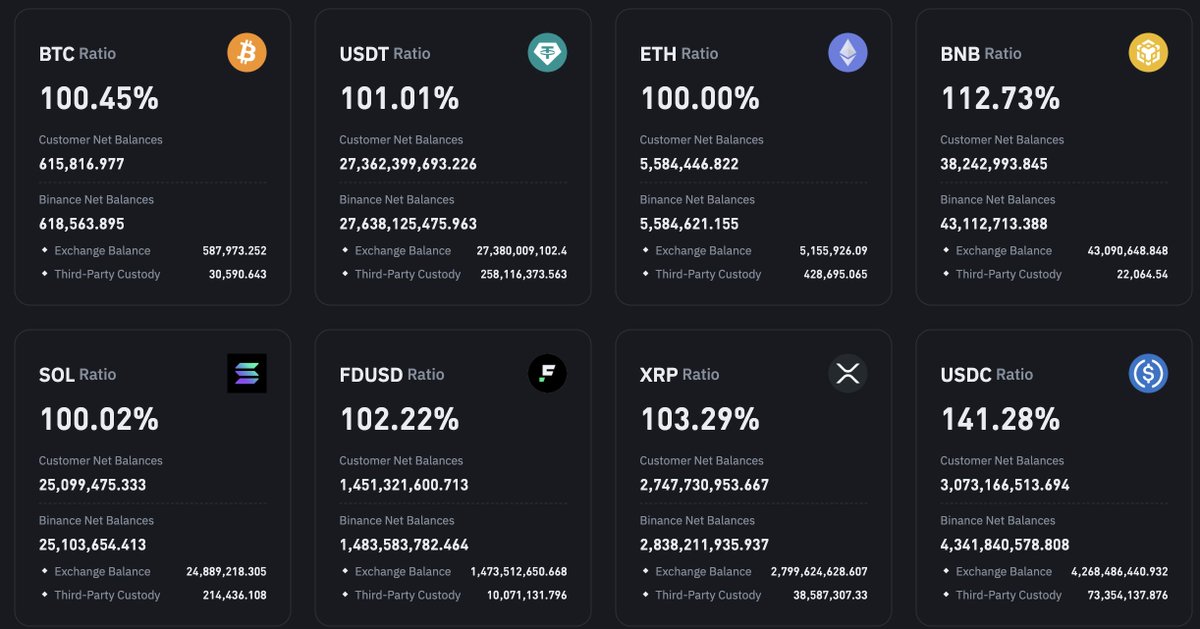Screen dimensions: 1200x629
Task: Click the green Tether USDT icon
Action: tap(547, 52)
